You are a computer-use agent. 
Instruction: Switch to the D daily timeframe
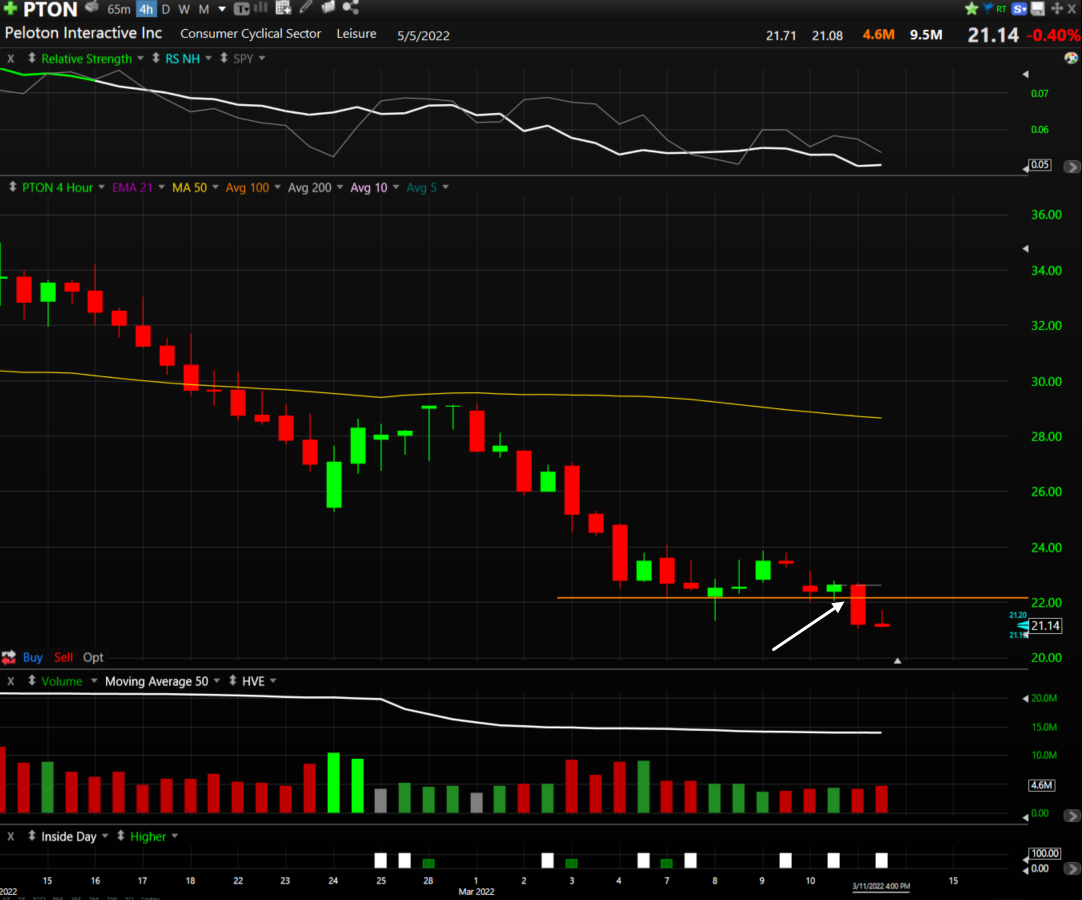tap(166, 9)
